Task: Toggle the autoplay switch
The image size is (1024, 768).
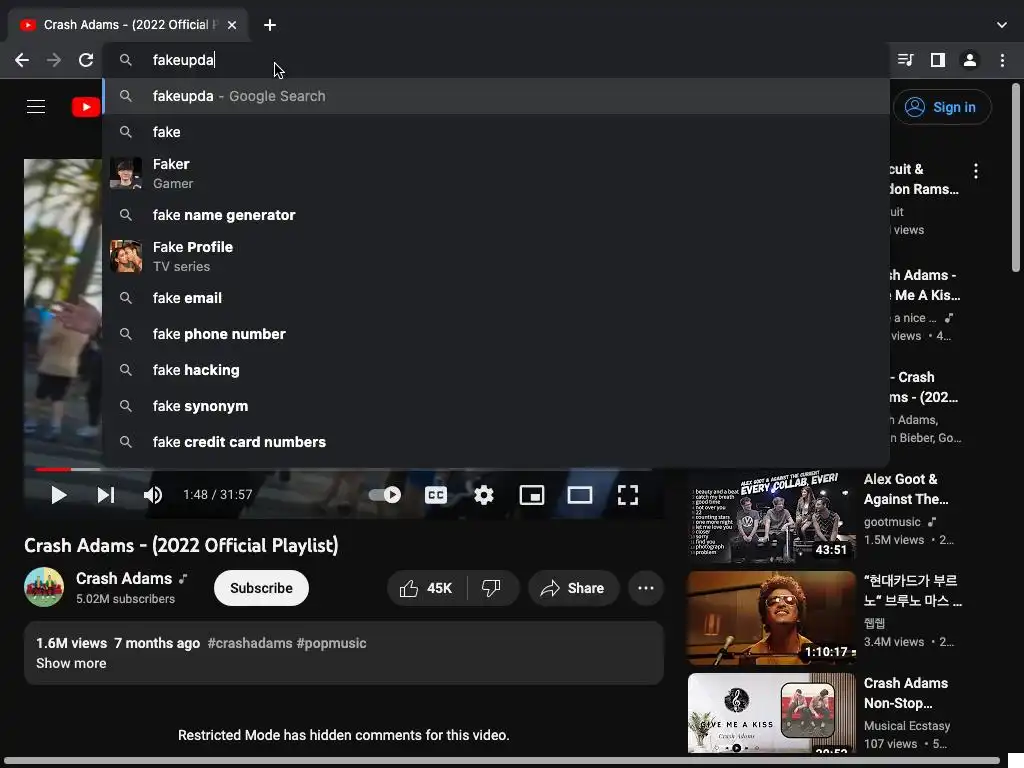Action: (385, 495)
